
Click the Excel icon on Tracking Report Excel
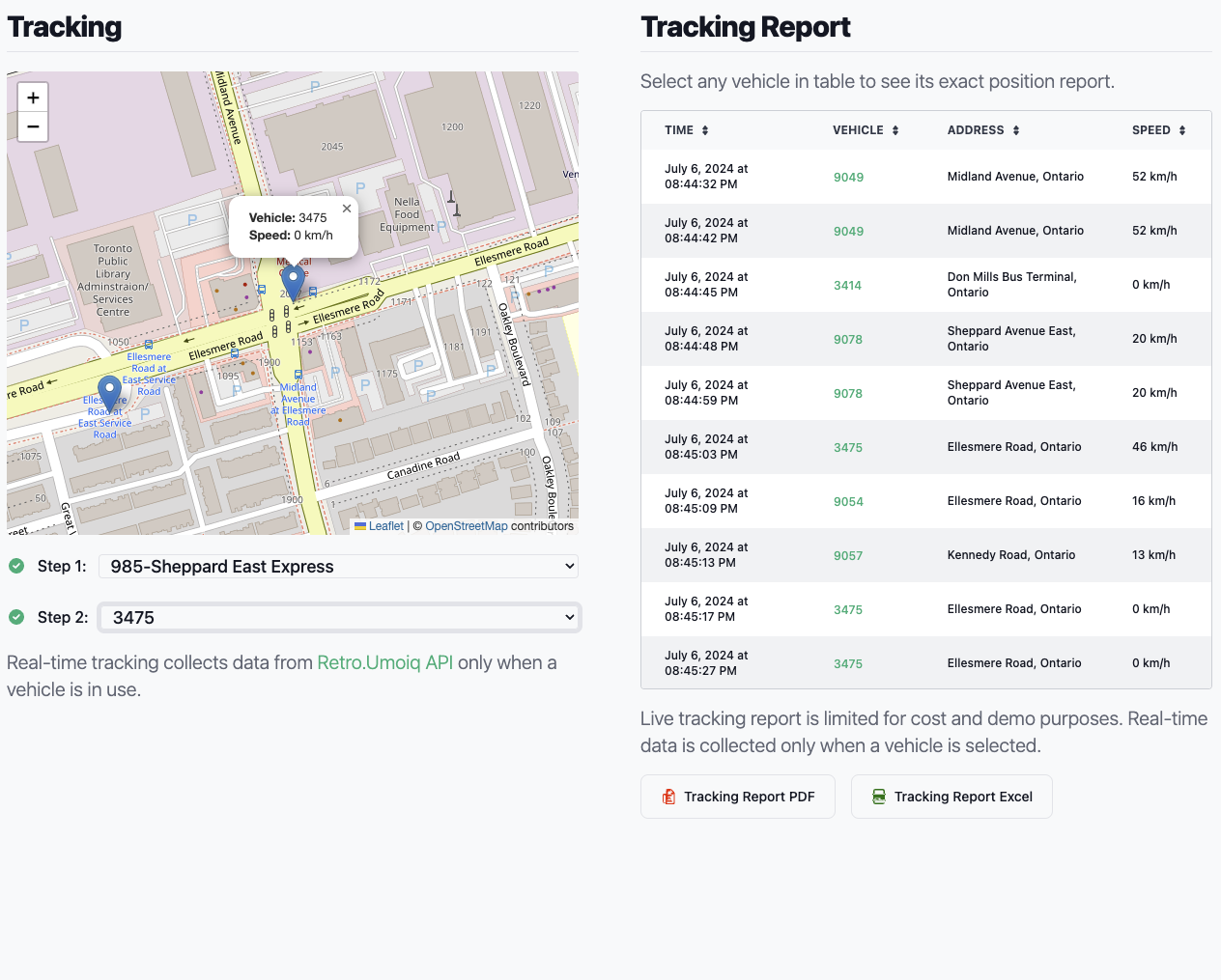pyautogui.click(x=878, y=797)
